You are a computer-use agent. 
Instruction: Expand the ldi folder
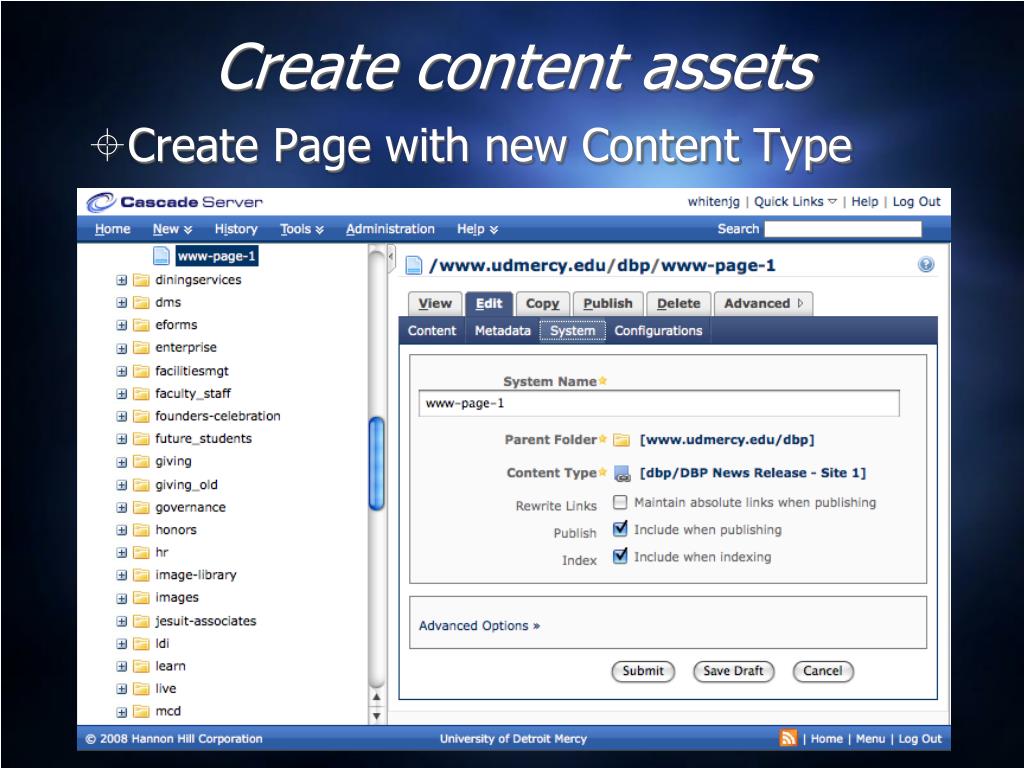click(121, 644)
